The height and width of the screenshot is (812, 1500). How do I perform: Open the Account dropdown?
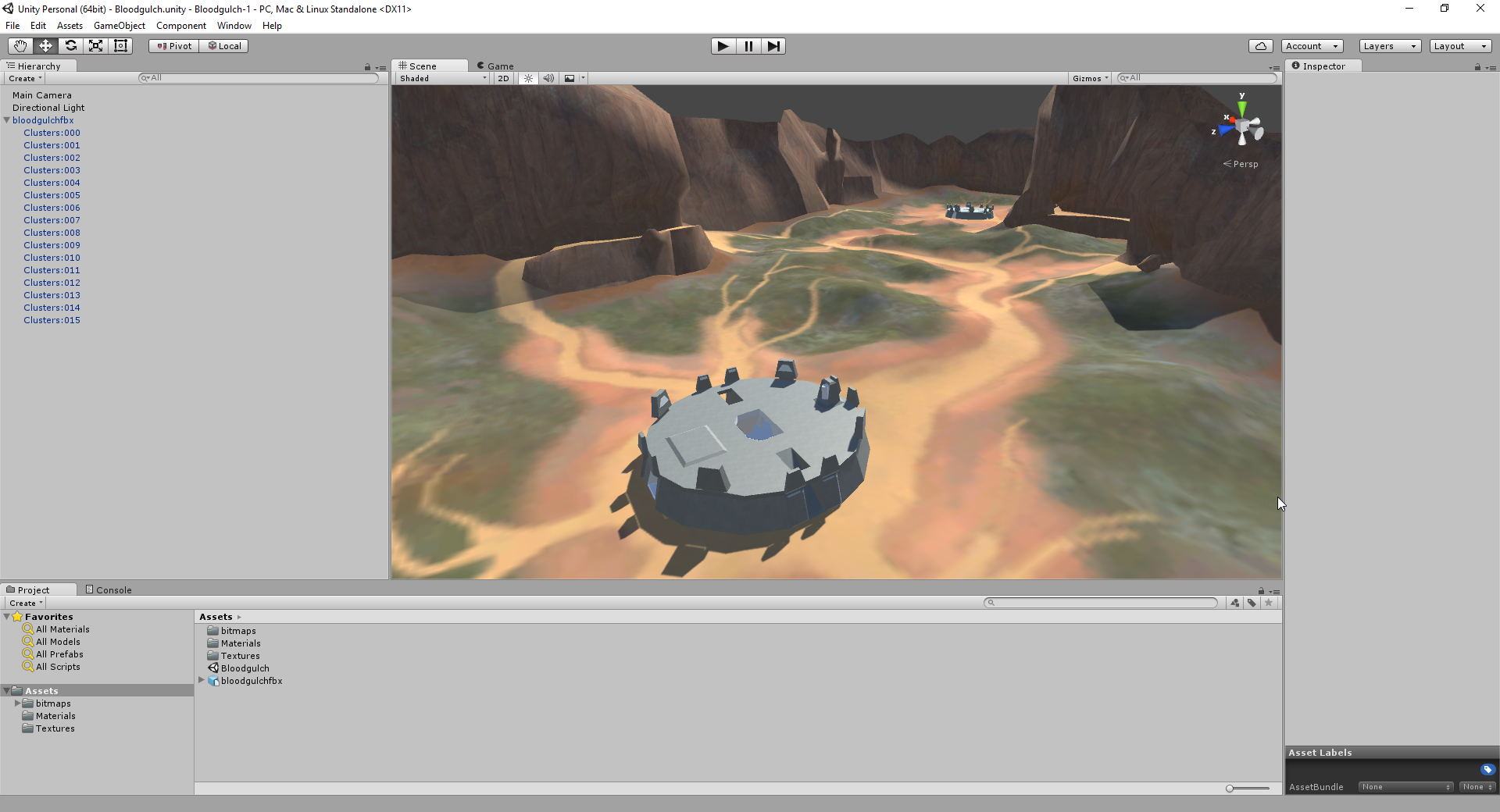click(x=1312, y=46)
